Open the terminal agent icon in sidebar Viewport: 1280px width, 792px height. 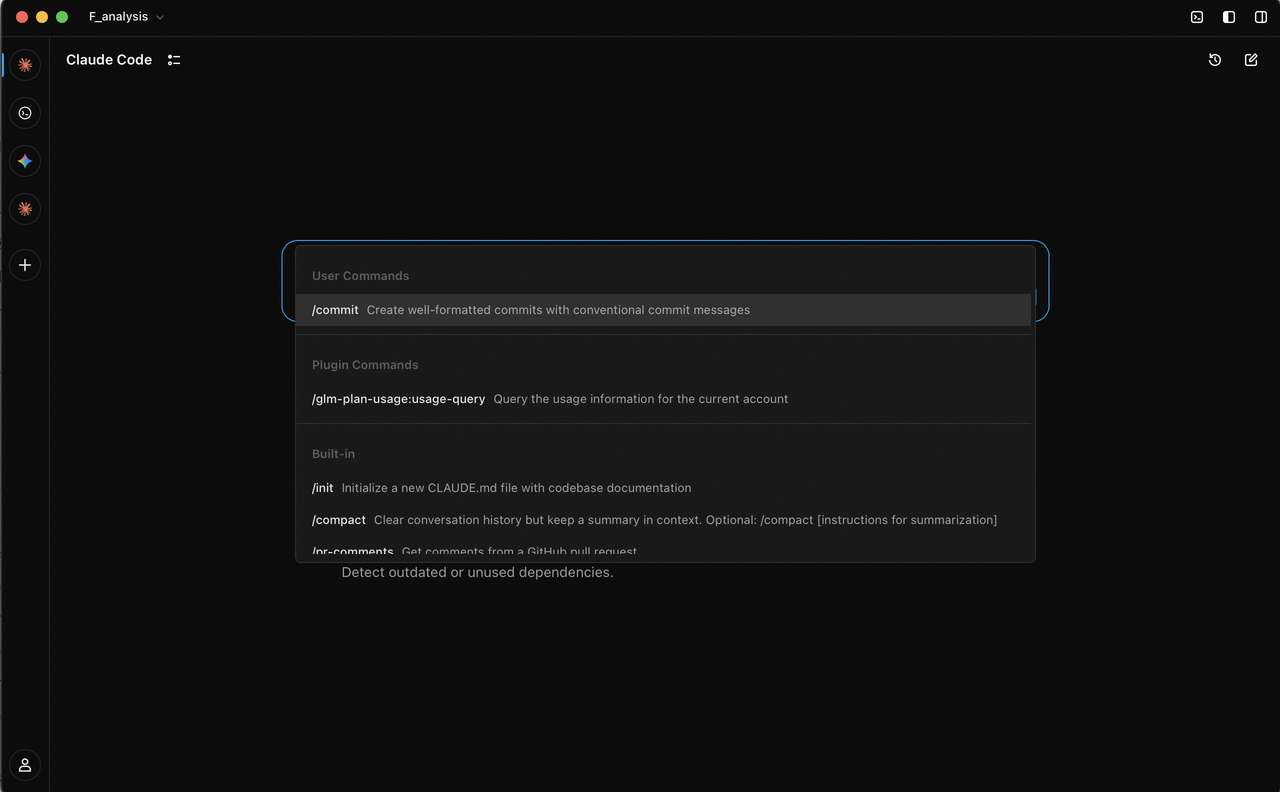(25, 113)
